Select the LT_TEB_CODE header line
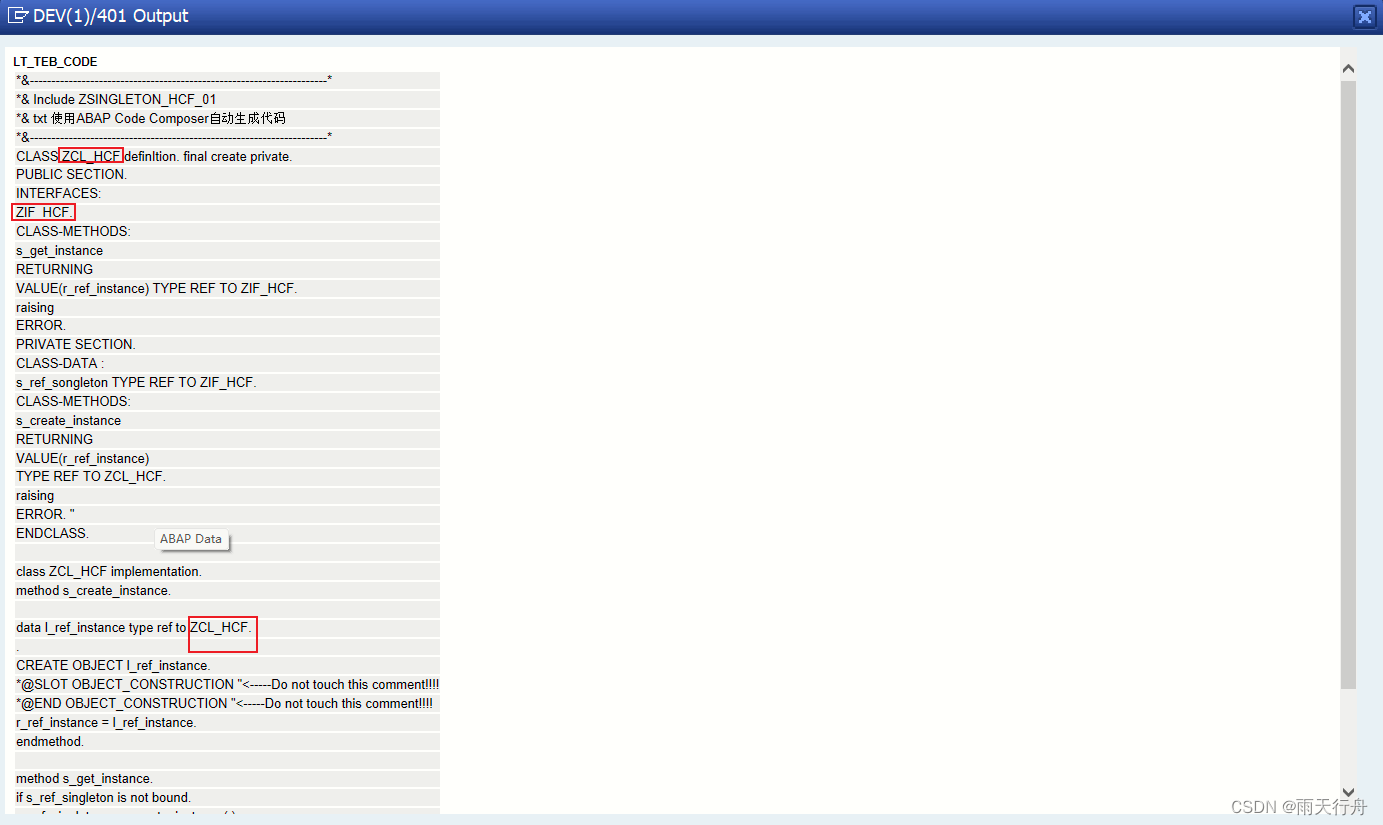This screenshot has width=1383, height=825. (x=55, y=61)
